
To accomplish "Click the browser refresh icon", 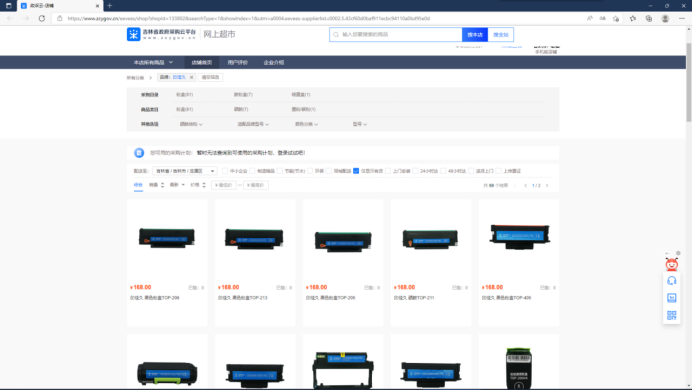I will [42, 19].
